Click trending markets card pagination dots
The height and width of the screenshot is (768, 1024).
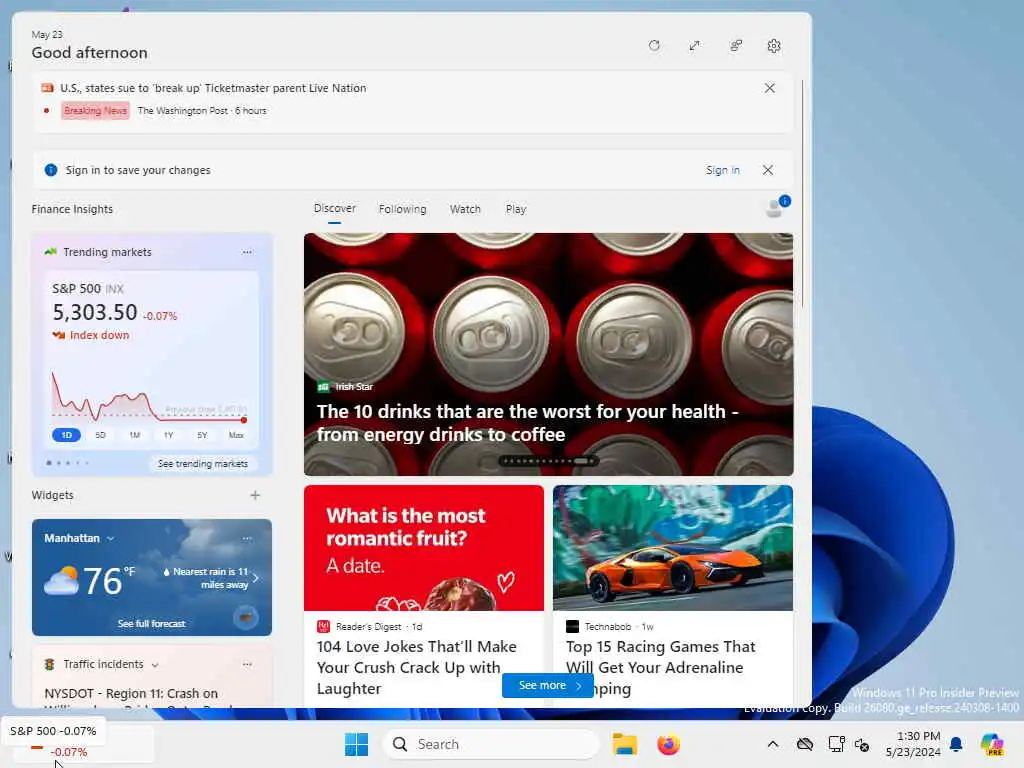tap(68, 463)
